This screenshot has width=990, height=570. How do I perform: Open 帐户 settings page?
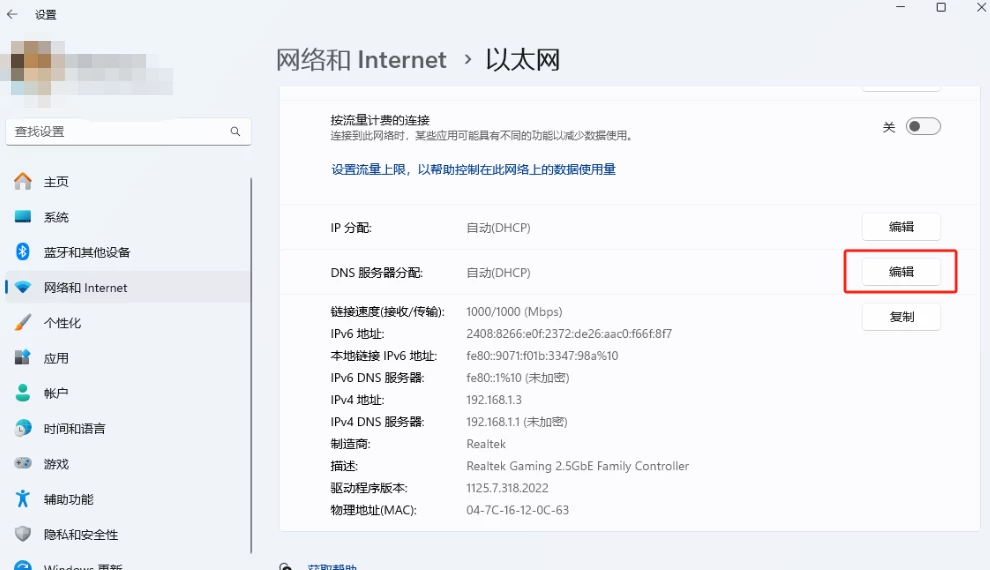coord(128,393)
